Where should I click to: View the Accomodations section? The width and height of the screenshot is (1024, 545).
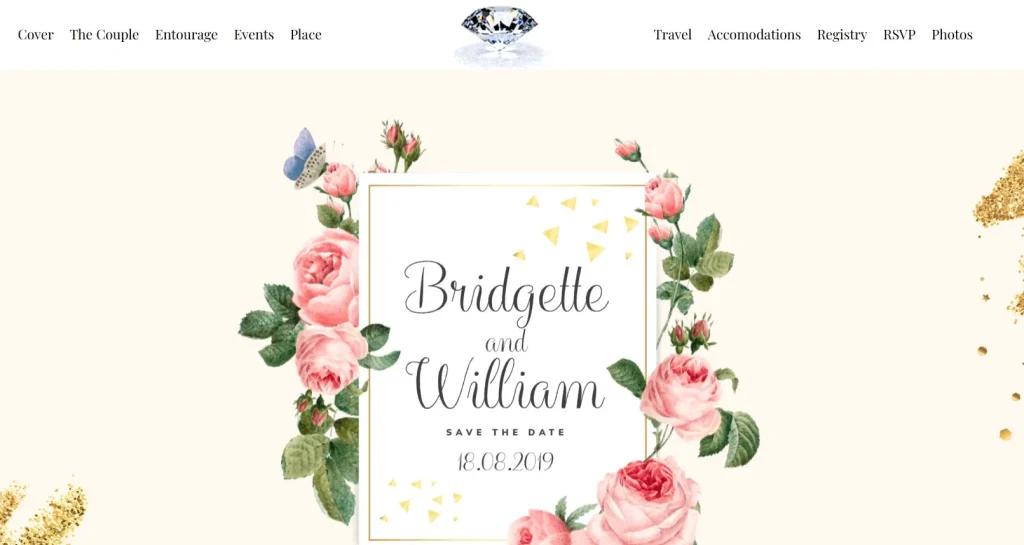coord(754,35)
